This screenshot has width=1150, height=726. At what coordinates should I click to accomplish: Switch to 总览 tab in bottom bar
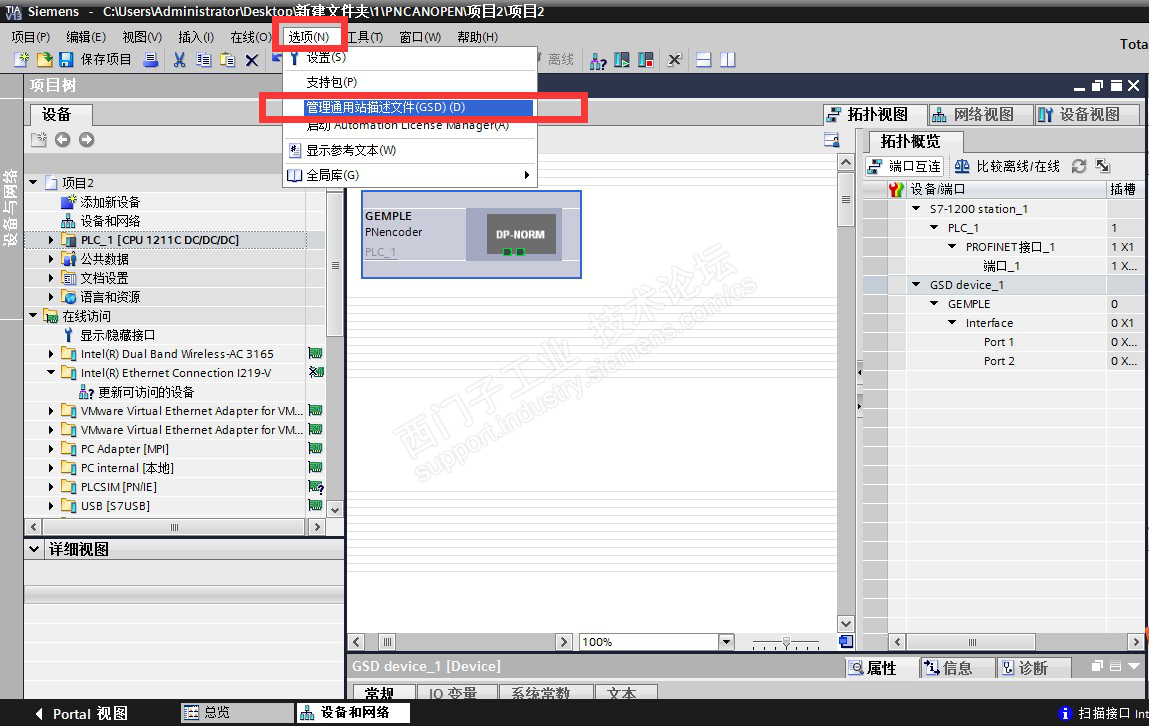pyautogui.click(x=235, y=713)
